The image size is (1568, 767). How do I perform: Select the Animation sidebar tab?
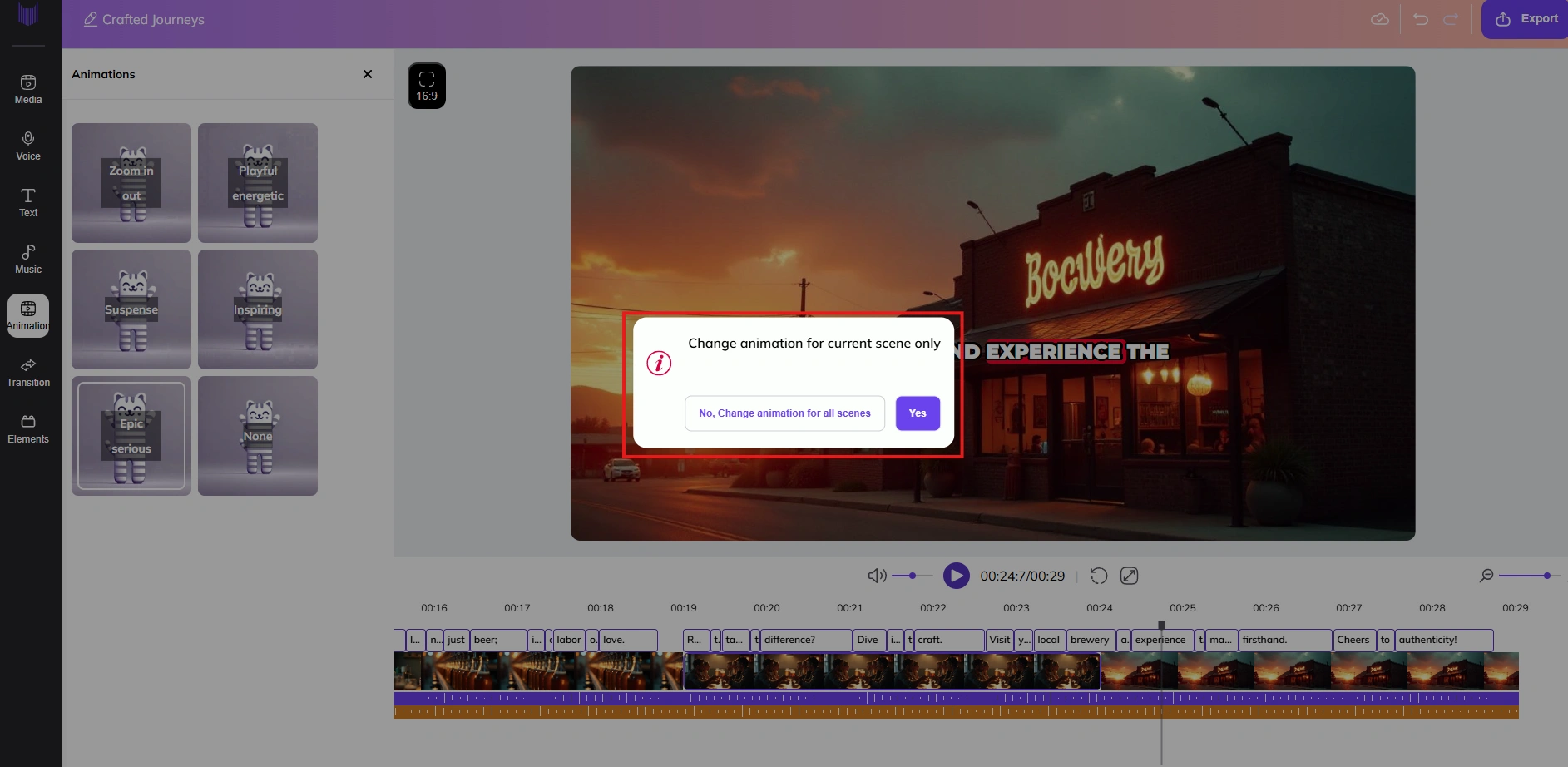(28, 316)
